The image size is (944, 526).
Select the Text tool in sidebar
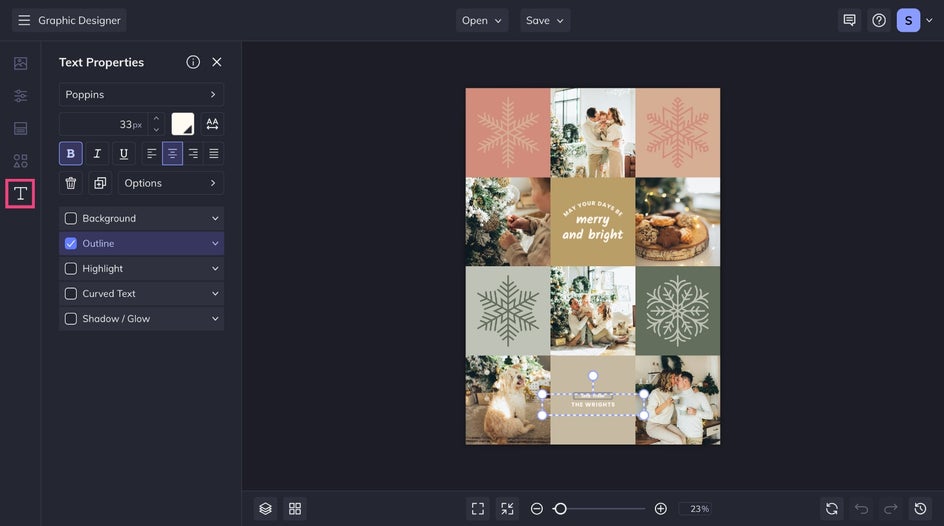[x=20, y=193]
